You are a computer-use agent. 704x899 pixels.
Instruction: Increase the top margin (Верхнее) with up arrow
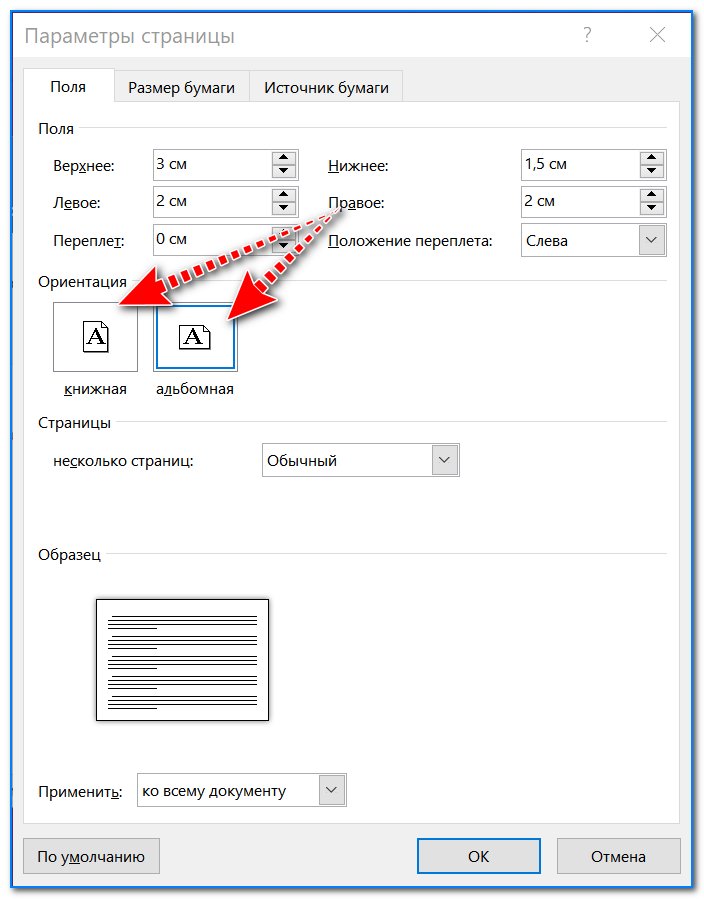[284, 158]
